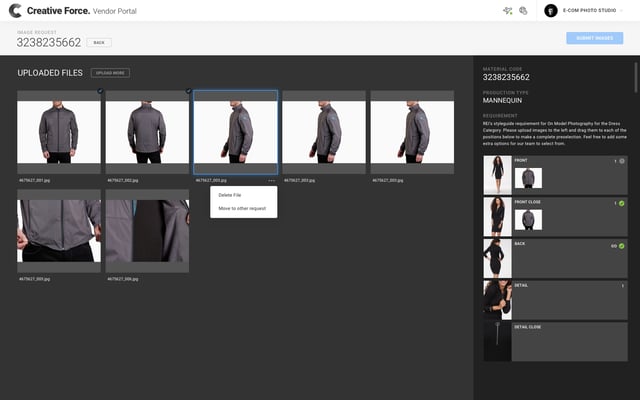The width and height of the screenshot is (640, 400).
Task: Click the Upload More button
Action: tap(110, 73)
